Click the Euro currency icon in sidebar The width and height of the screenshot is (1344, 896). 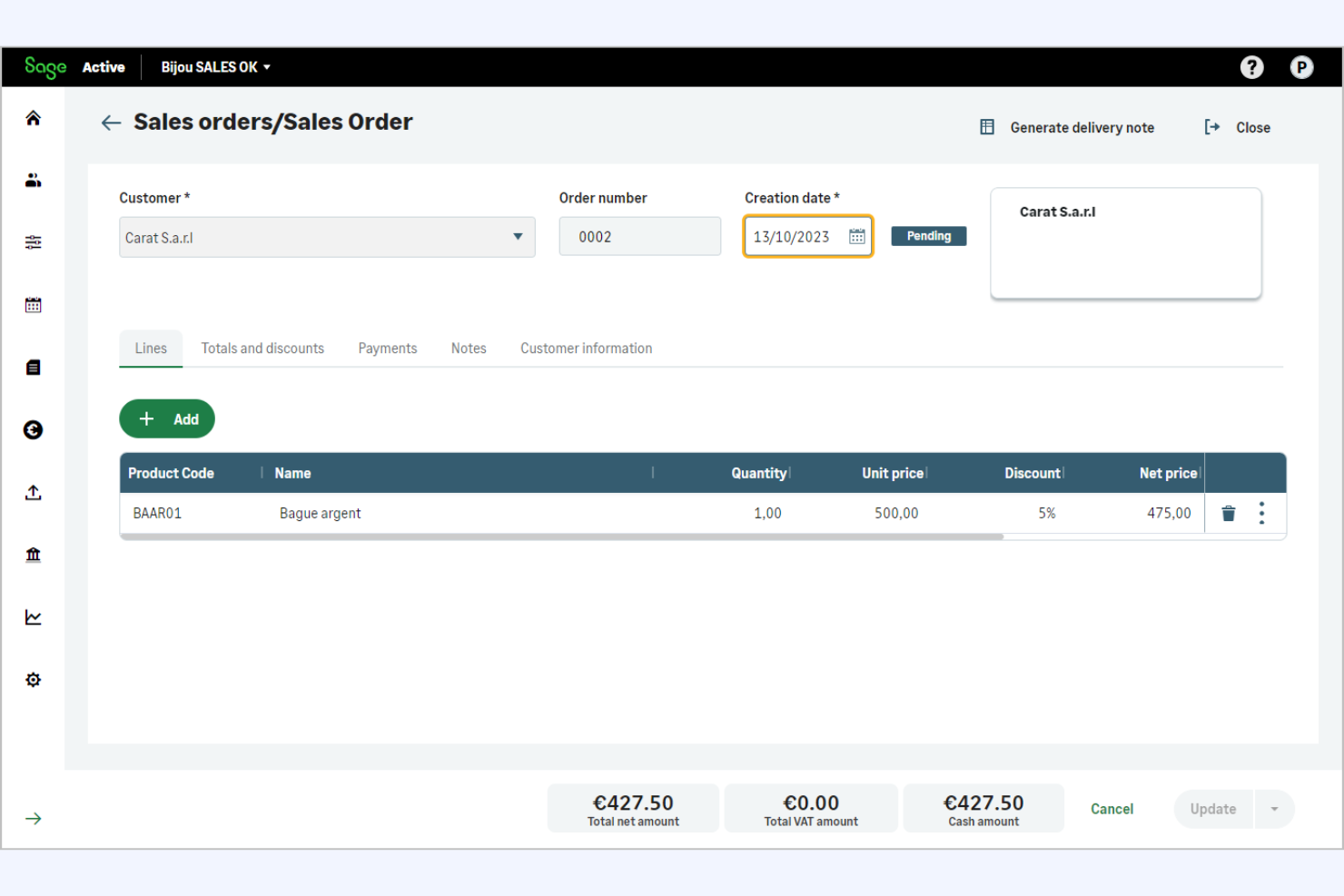pos(33,429)
